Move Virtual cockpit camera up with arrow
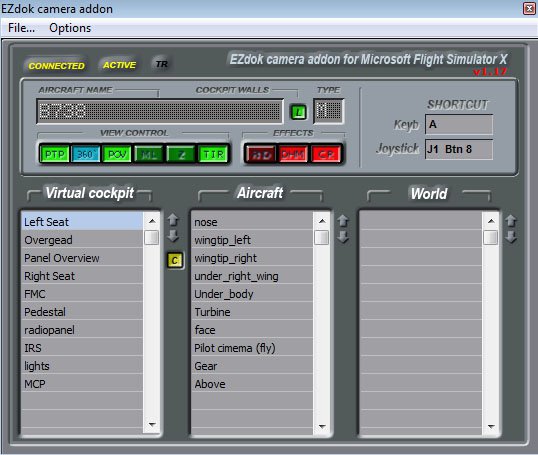The width and height of the screenshot is (538, 455). coord(173,220)
